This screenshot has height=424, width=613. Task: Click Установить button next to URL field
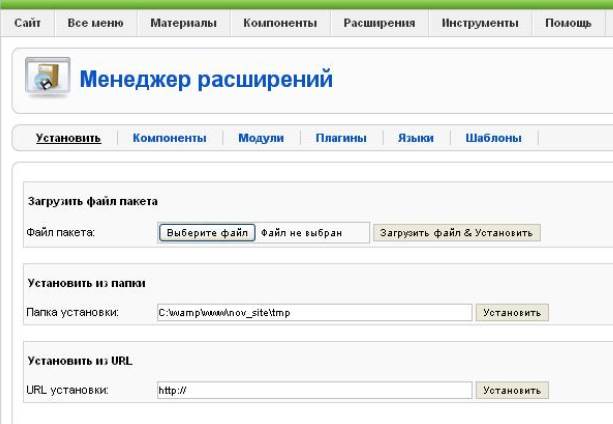(512, 390)
